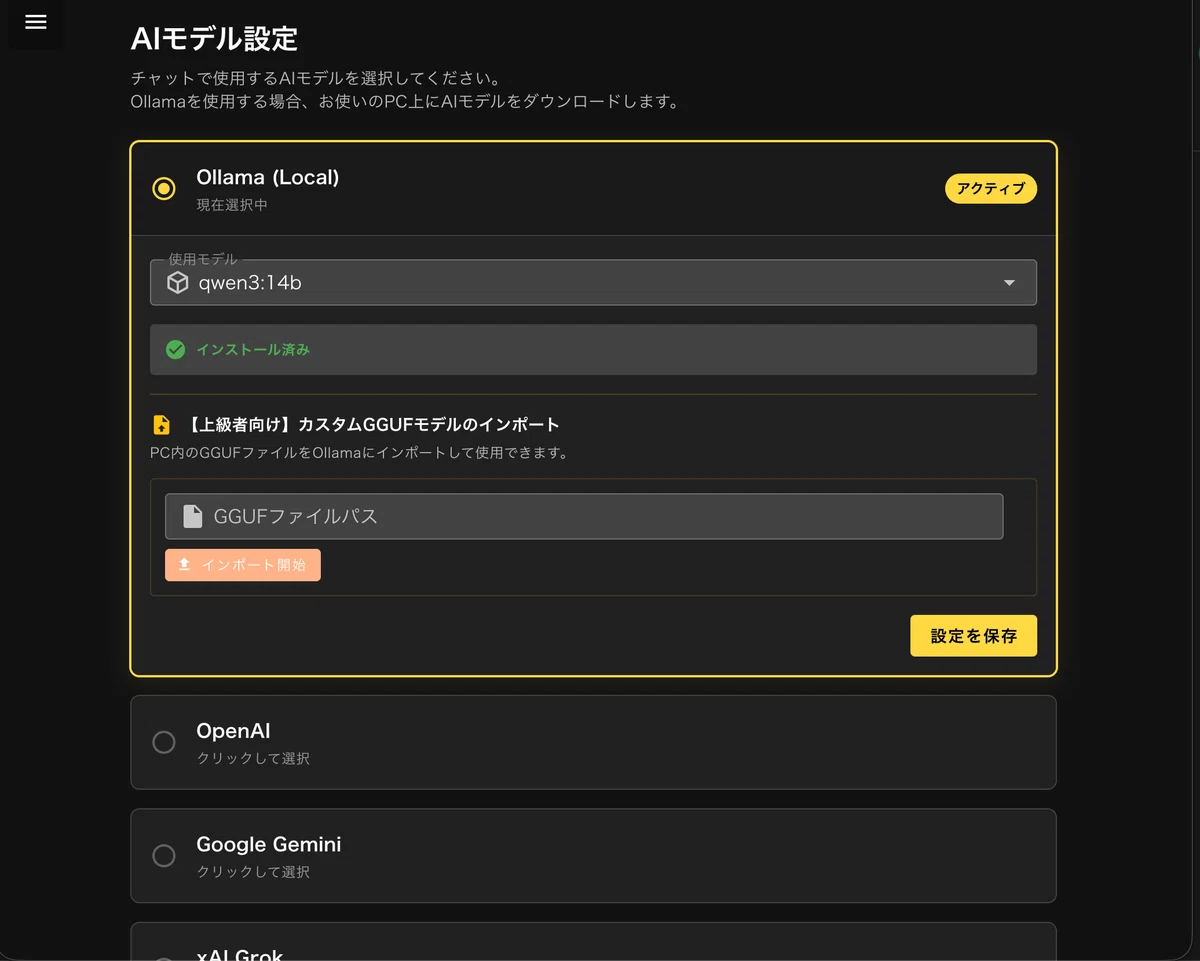Click the 設定を保存 save button
Screen dimensions: 1200x961
[x=973, y=636]
